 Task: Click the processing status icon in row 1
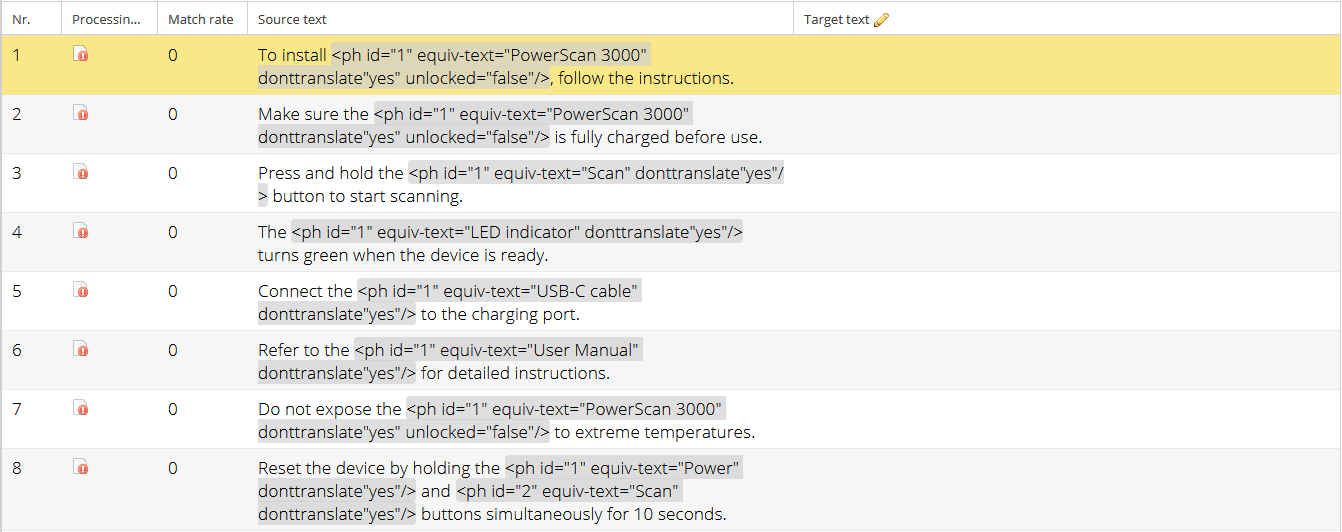[81, 55]
